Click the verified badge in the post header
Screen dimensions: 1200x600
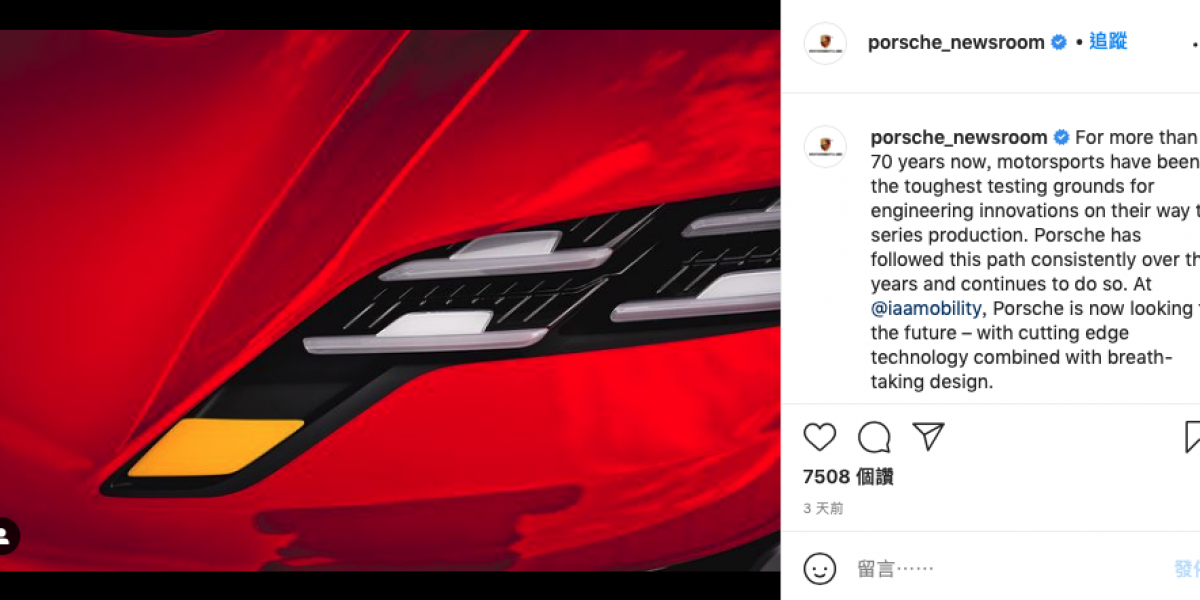1059,43
